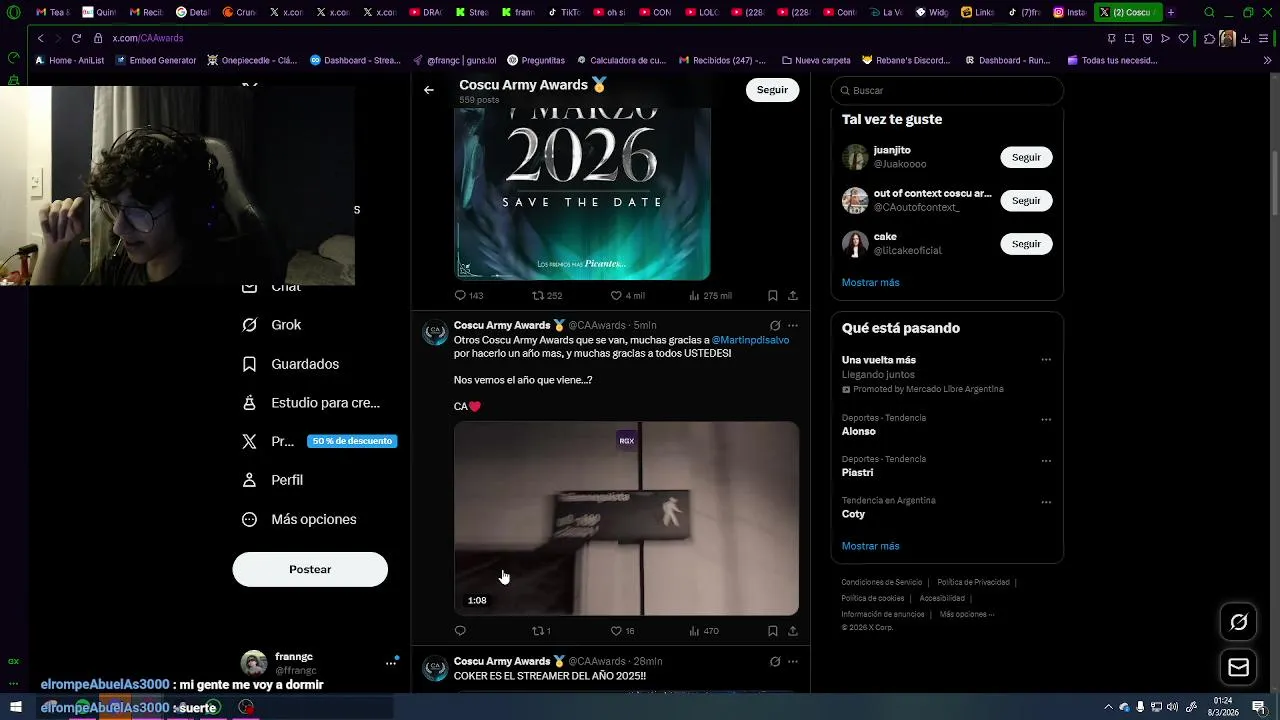This screenshot has height=720, width=1280.
Task: Open Perfil in the sidebar
Action: [x=273, y=480]
